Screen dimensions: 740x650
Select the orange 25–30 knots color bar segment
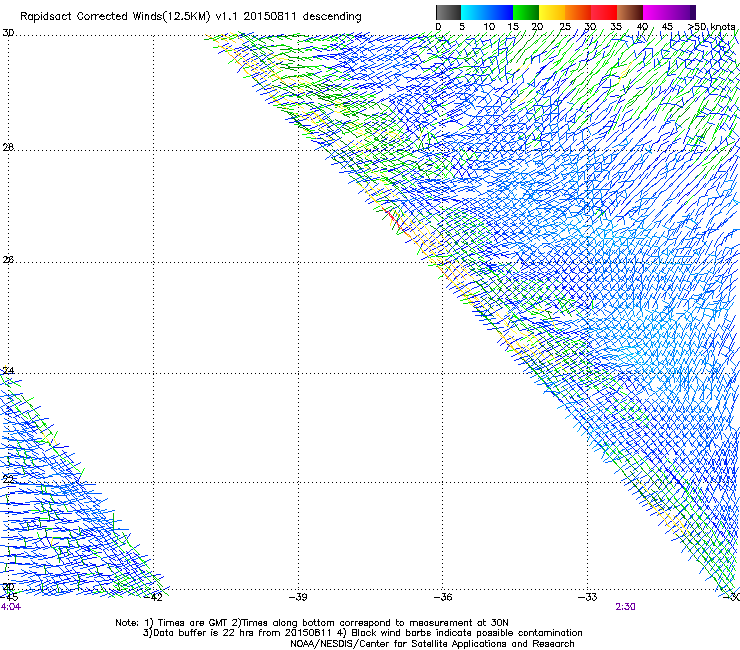578,12
